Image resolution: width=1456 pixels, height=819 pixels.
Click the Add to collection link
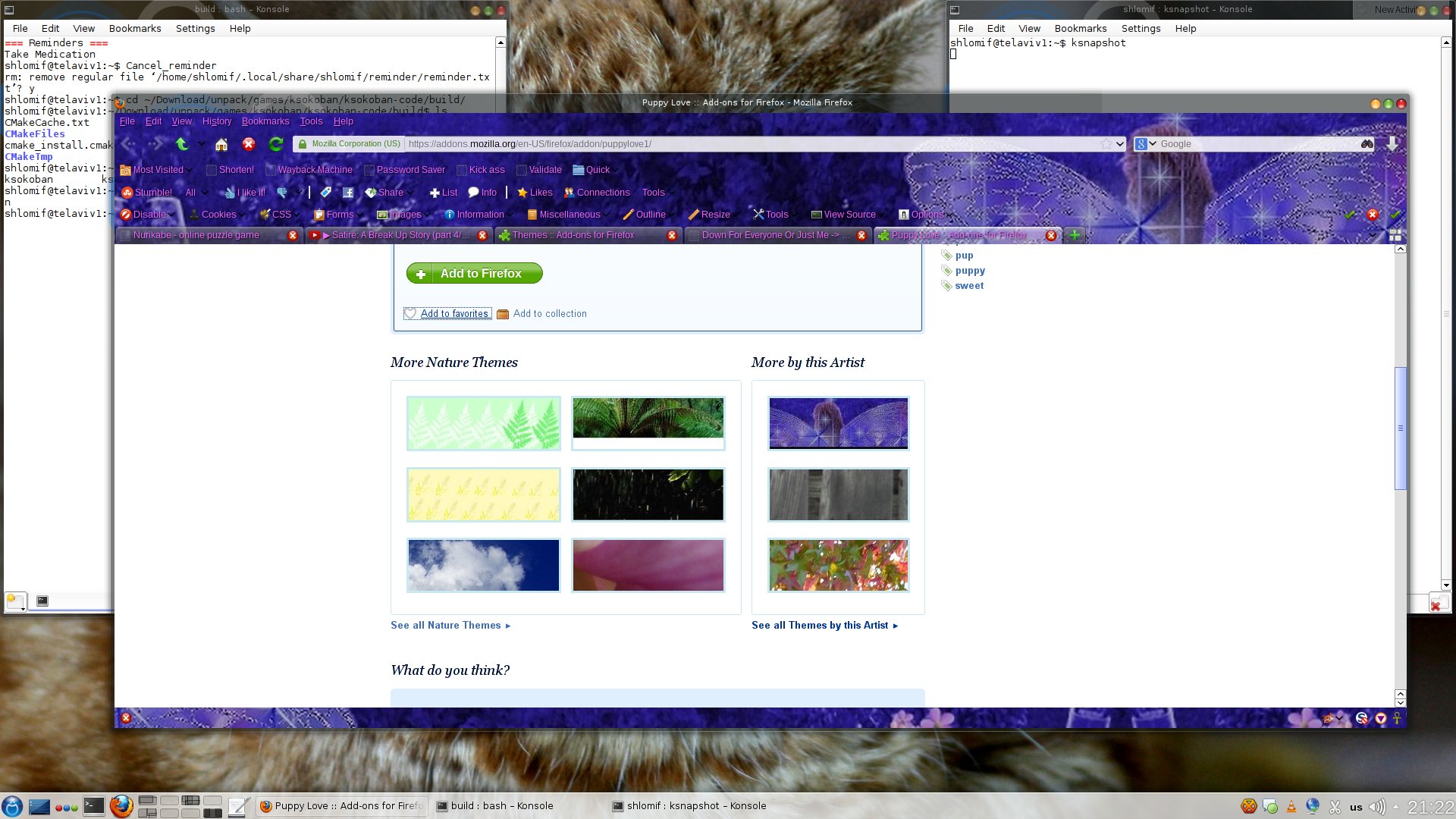pyautogui.click(x=542, y=314)
